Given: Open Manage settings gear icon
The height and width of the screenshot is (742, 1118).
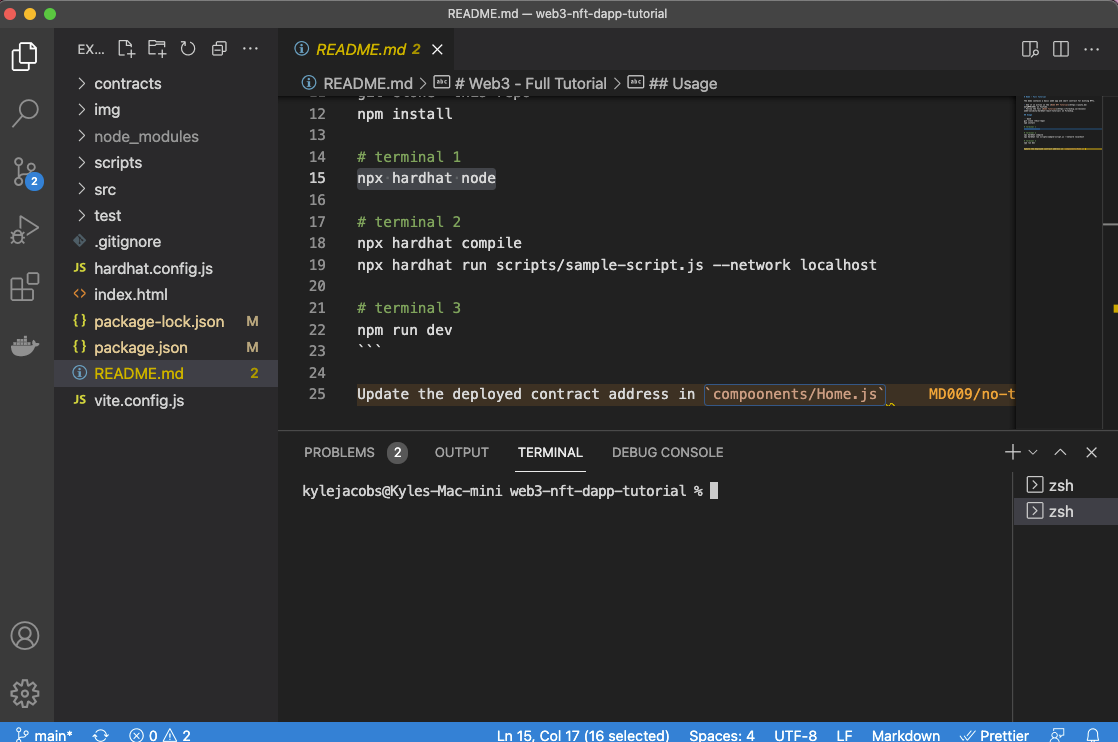Looking at the screenshot, I should click(x=25, y=692).
